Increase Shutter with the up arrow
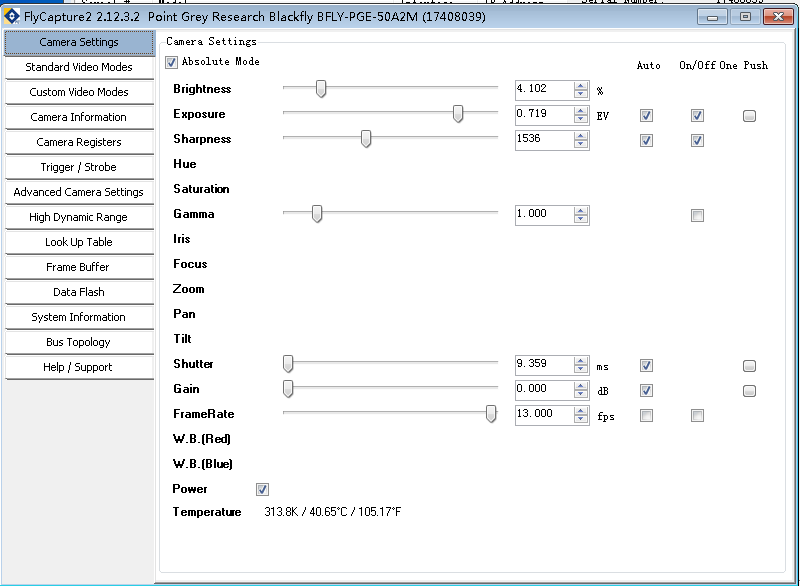Viewport: 800px width, 586px height. (x=581, y=361)
